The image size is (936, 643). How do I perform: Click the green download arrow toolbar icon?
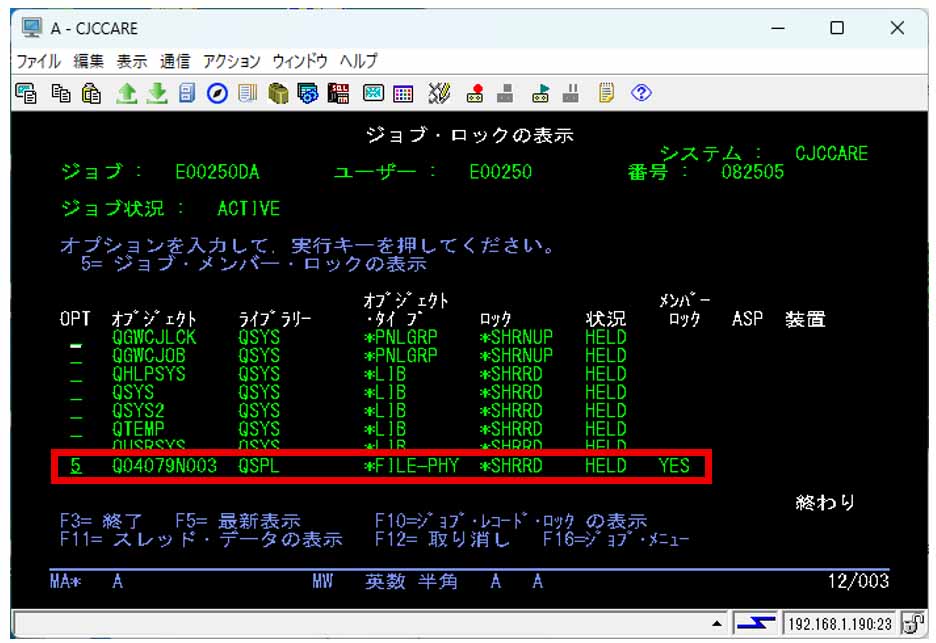156,93
